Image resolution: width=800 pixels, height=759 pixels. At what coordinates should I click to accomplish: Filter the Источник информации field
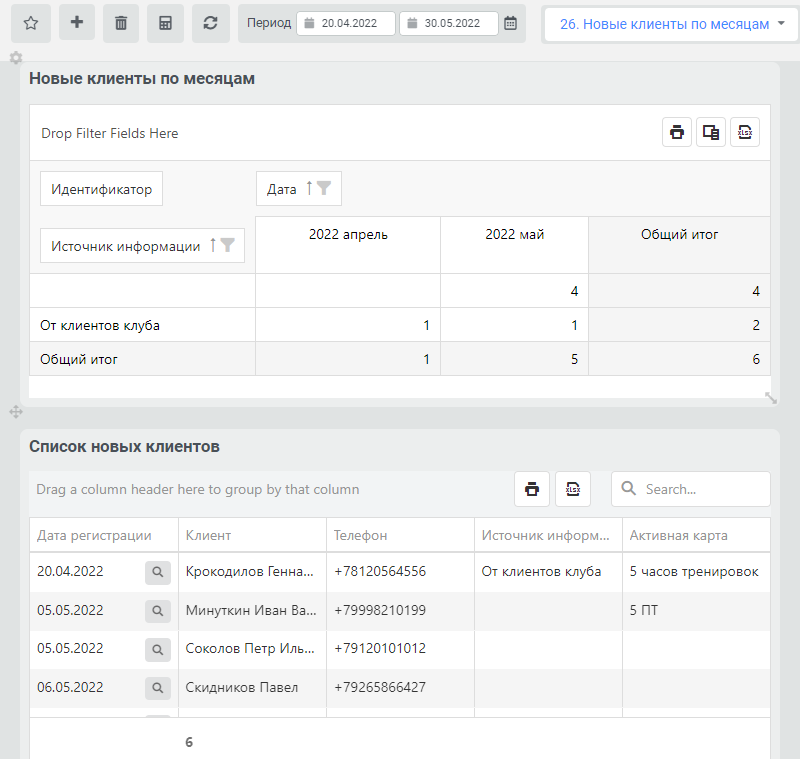click(x=227, y=245)
